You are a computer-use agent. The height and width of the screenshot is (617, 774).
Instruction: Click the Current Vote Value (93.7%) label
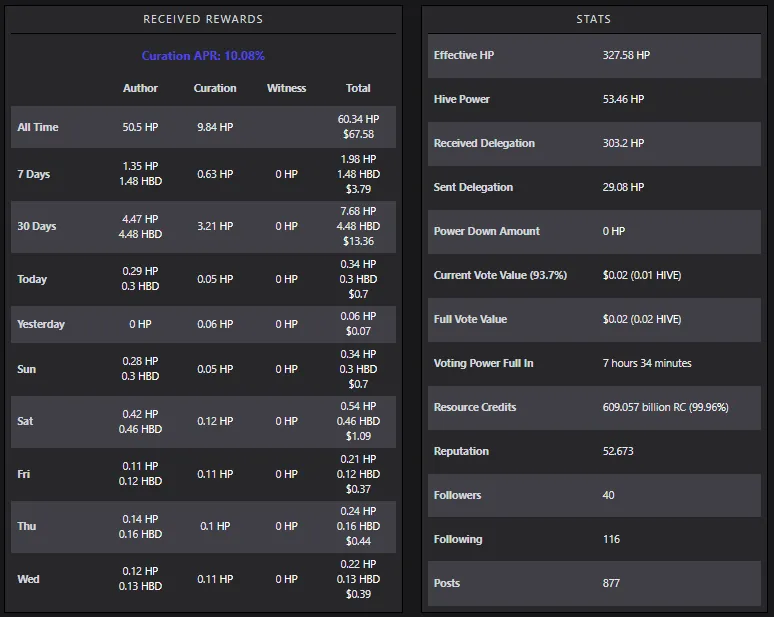(x=500, y=275)
